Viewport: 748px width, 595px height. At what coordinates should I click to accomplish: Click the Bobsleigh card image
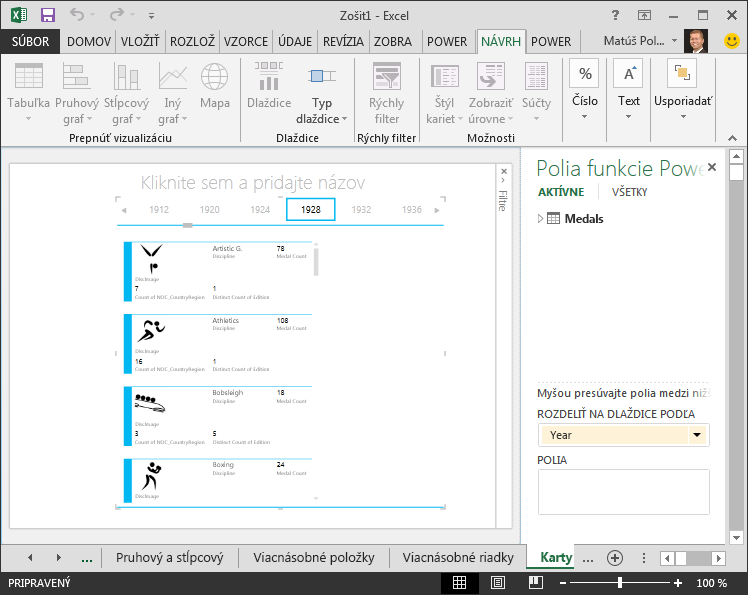coord(150,403)
